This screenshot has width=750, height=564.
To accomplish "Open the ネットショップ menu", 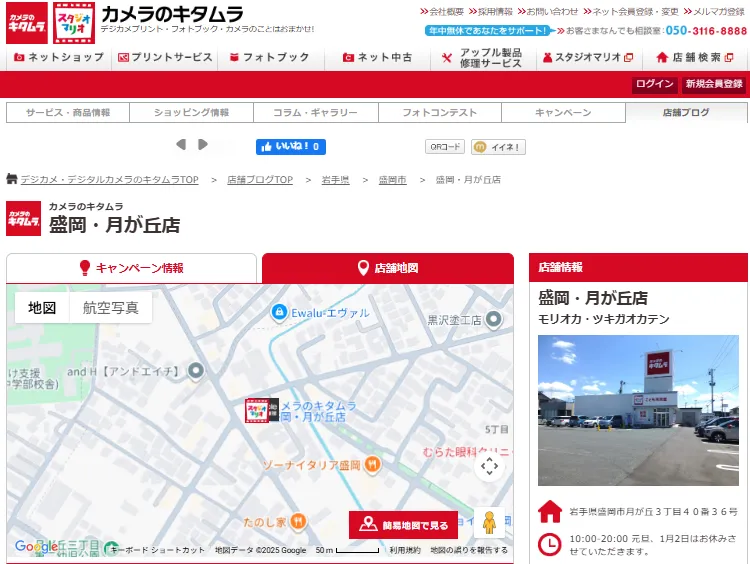I will pyautogui.click(x=59, y=57).
